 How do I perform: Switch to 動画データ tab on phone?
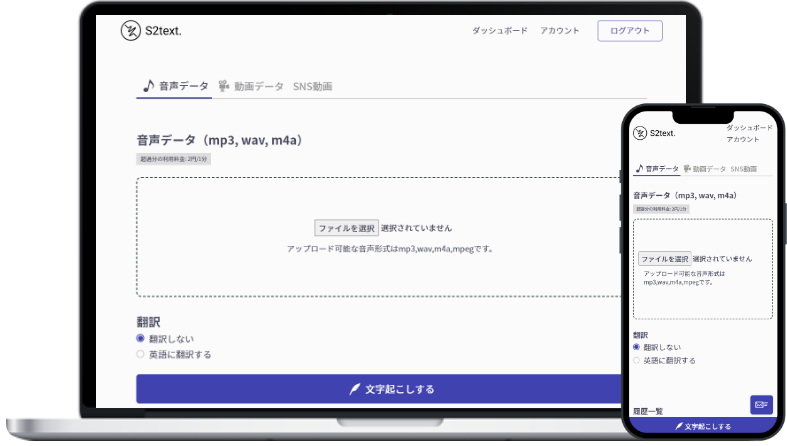704,169
